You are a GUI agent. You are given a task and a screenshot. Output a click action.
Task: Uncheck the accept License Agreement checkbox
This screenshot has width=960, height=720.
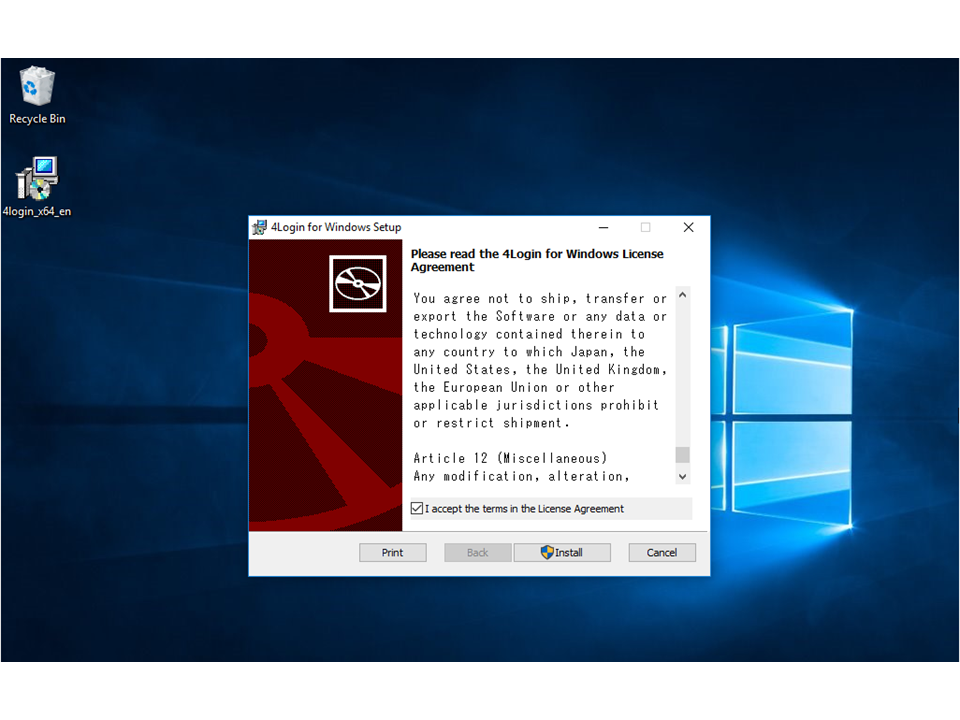point(417,508)
